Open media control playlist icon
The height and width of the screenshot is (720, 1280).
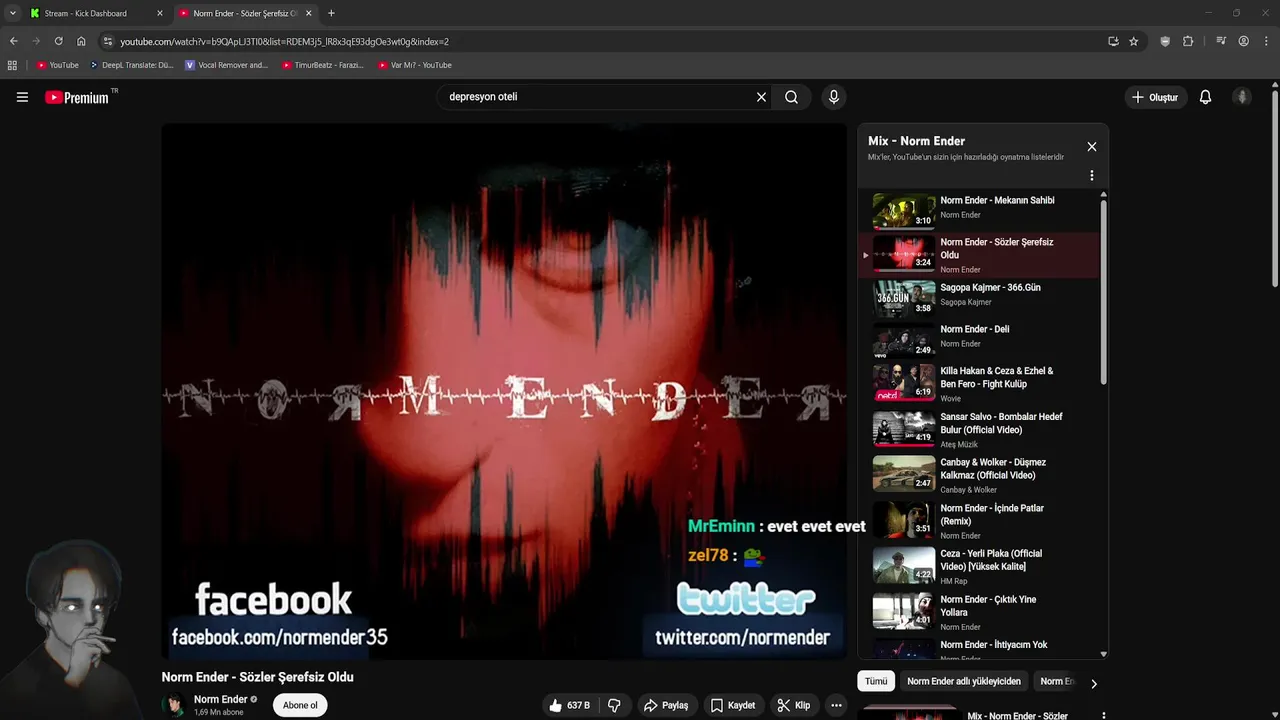(x=1221, y=41)
